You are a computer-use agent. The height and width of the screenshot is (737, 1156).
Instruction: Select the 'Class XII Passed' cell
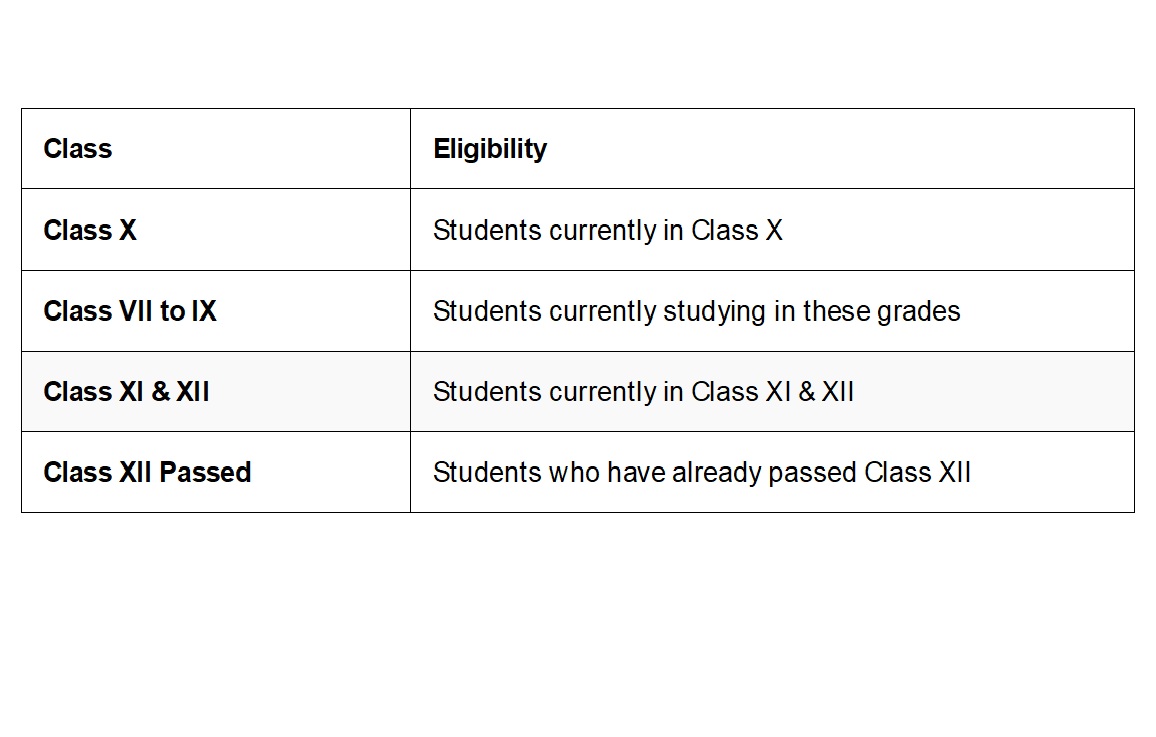pyautogui.click(x=216, y=472)
